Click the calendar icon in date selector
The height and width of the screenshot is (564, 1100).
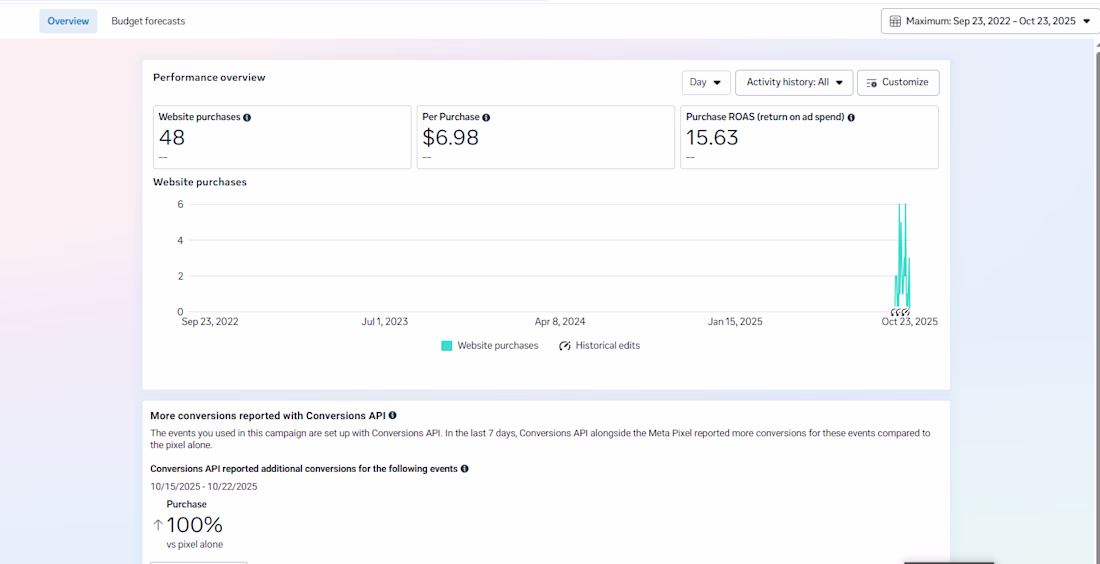(895, 21)
